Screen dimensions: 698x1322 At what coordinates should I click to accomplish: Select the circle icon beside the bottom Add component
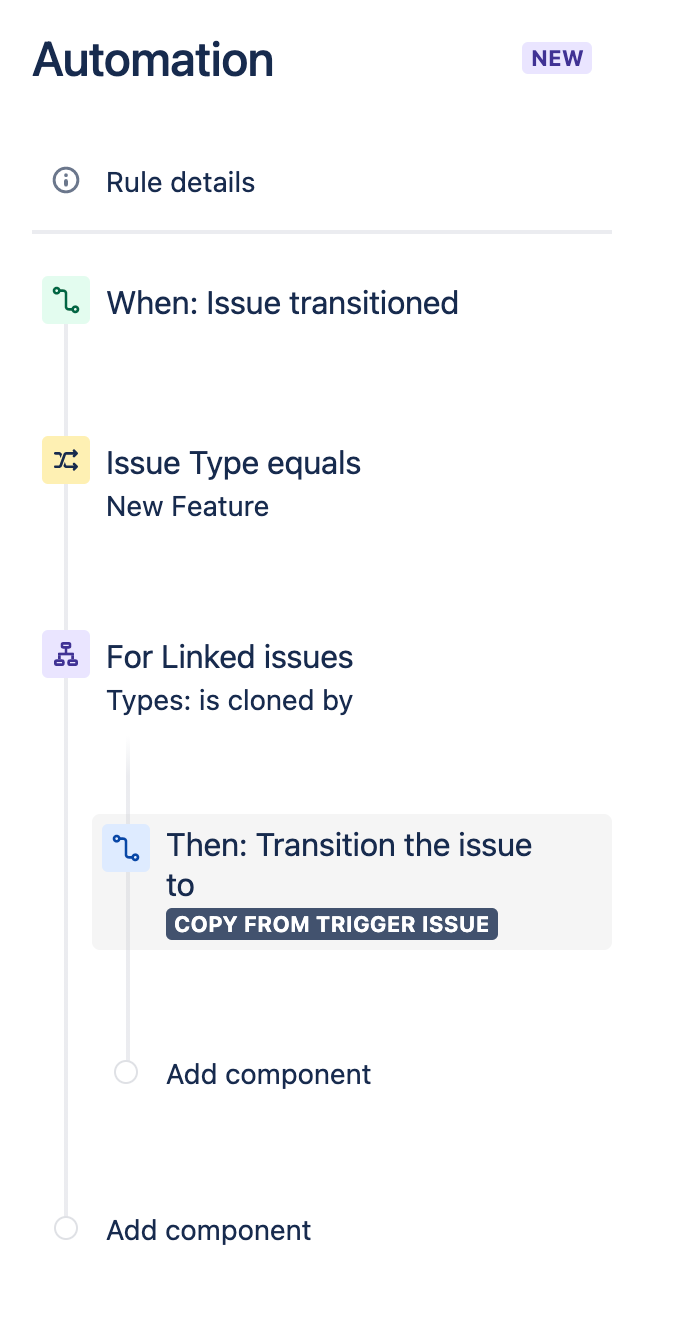pos(65,1228)
